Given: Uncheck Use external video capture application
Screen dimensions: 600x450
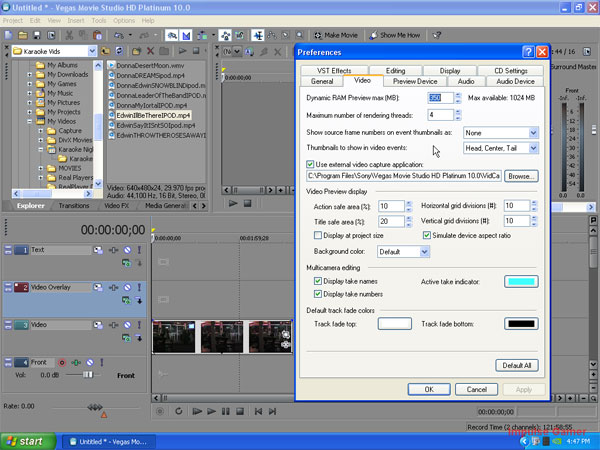Looking at the screenshot, I should 310,164.
